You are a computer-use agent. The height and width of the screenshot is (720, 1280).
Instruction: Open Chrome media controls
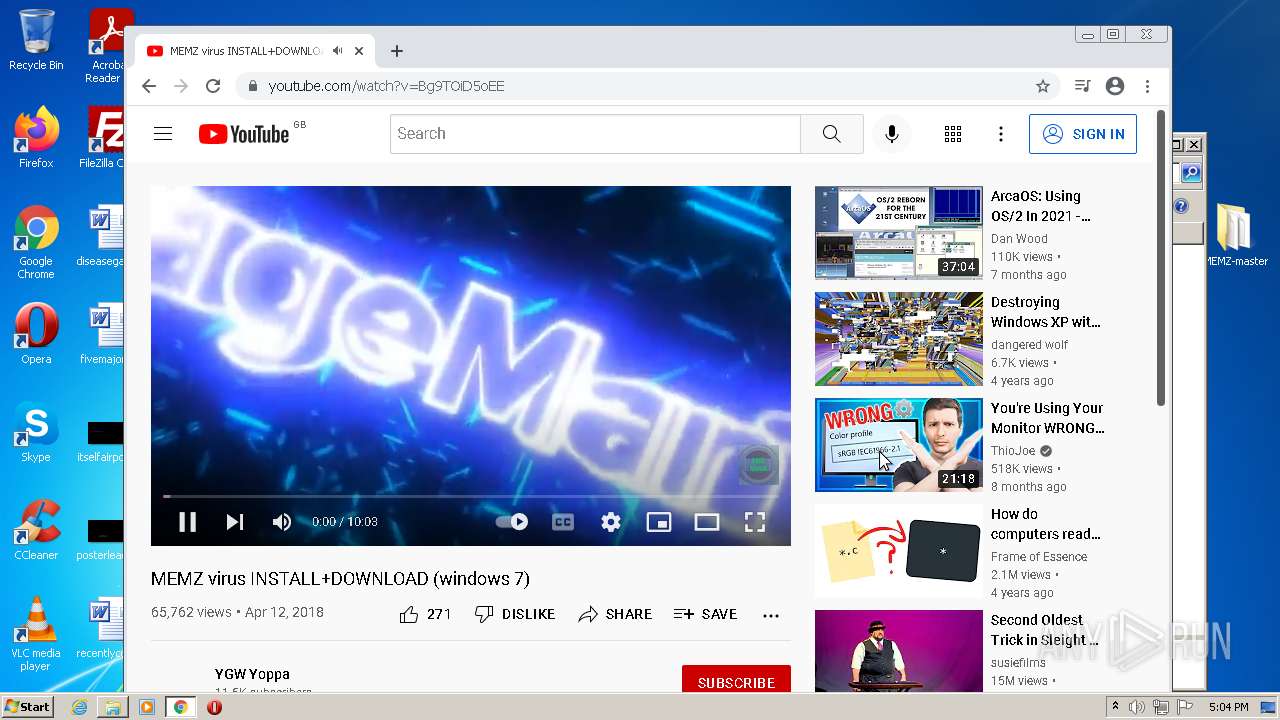tap(1082, 86)
